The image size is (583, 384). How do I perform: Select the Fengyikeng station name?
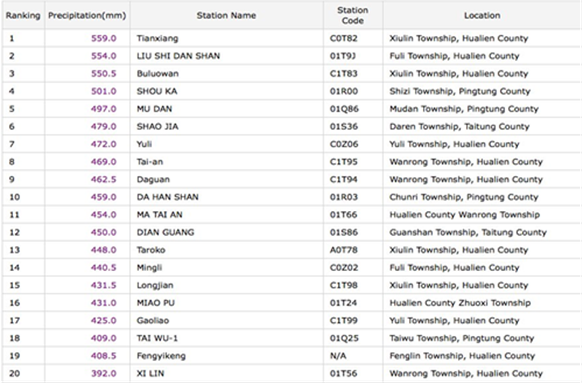161,356
